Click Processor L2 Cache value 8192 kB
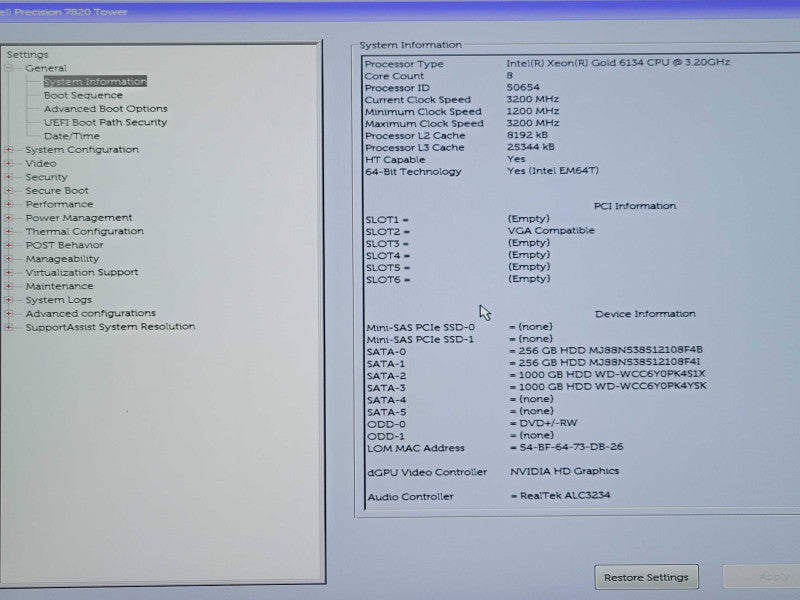The image size is (800, 600). tap(527, 135)
